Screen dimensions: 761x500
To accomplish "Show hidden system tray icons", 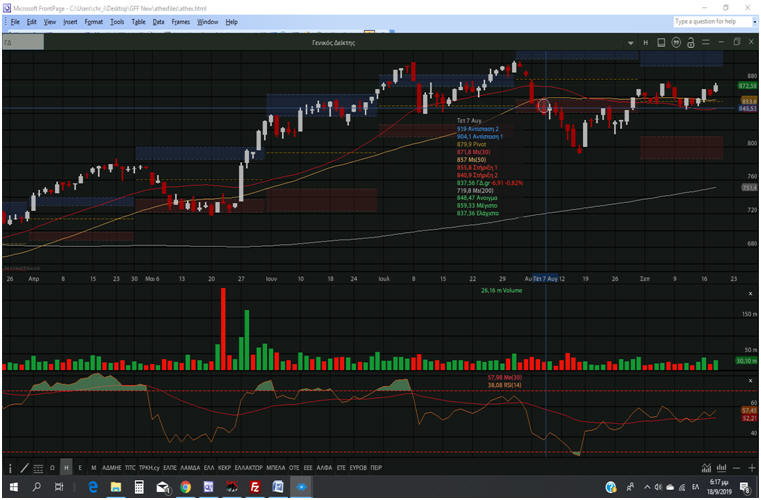I will [x=647, y=487].
